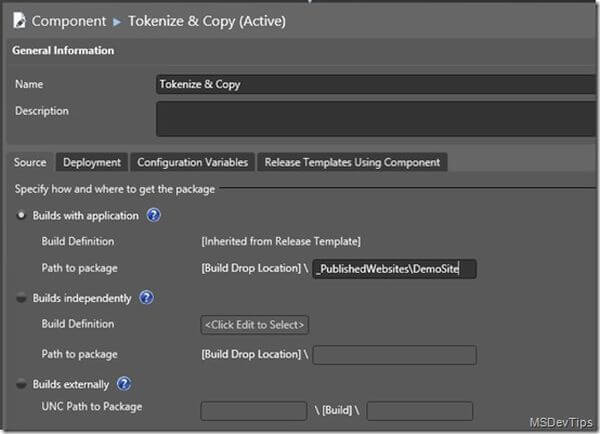Select Builds externally option
The image size is (600, 434).
22,383
